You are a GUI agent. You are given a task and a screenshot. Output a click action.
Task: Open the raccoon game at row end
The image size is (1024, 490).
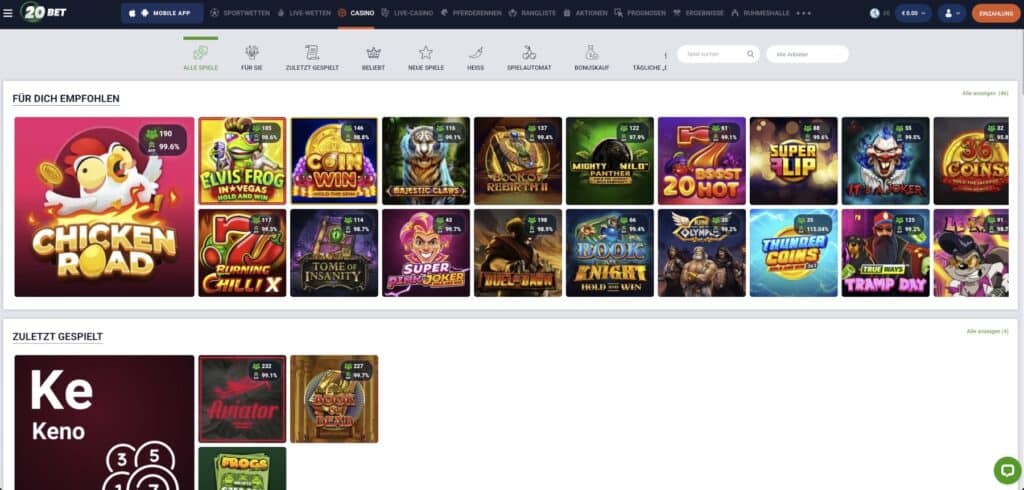point(971,253)
